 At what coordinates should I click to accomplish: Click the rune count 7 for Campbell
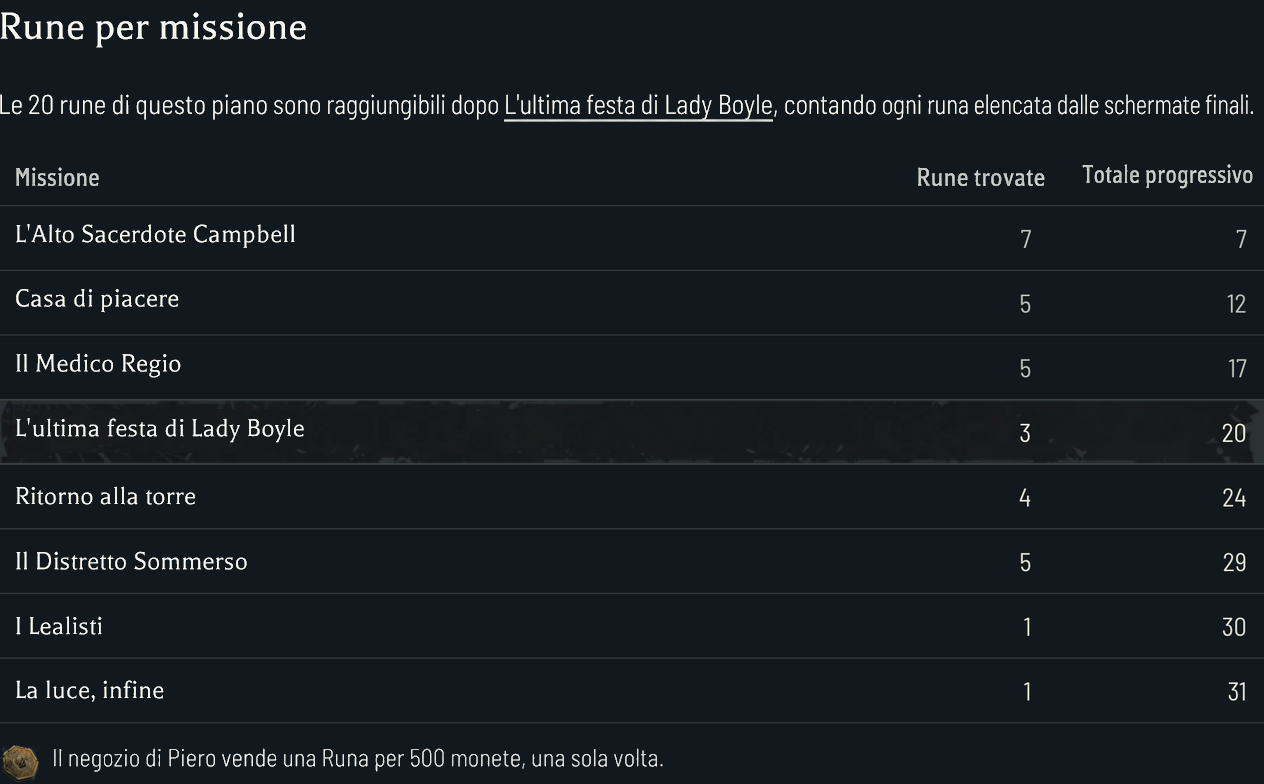[1025, 239]
